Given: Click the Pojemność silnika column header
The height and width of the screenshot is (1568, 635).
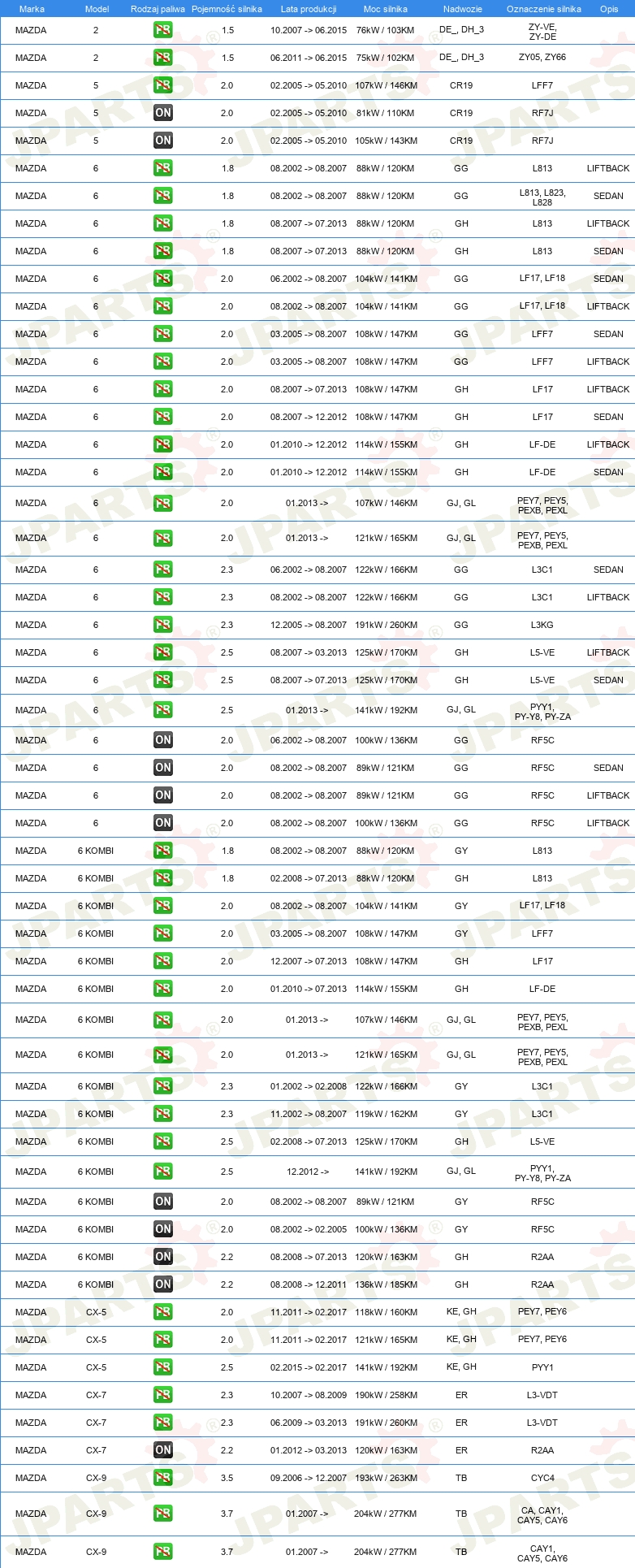Looking at the screenshot, I should (x=227, y=9).
